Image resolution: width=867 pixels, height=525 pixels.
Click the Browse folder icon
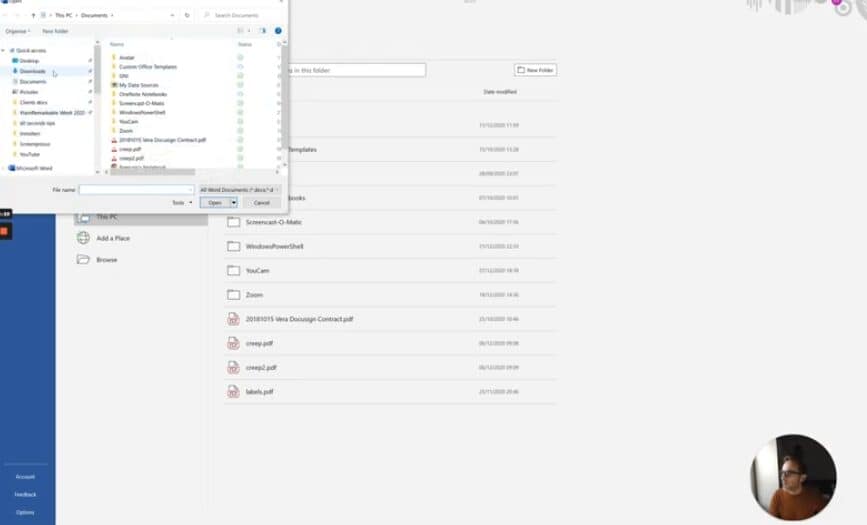[83, 260]
